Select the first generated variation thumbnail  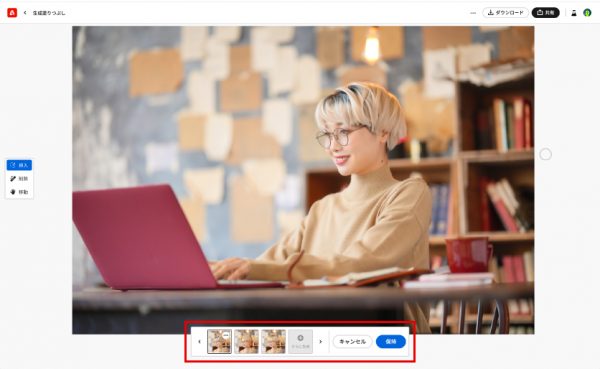[219, 341]
